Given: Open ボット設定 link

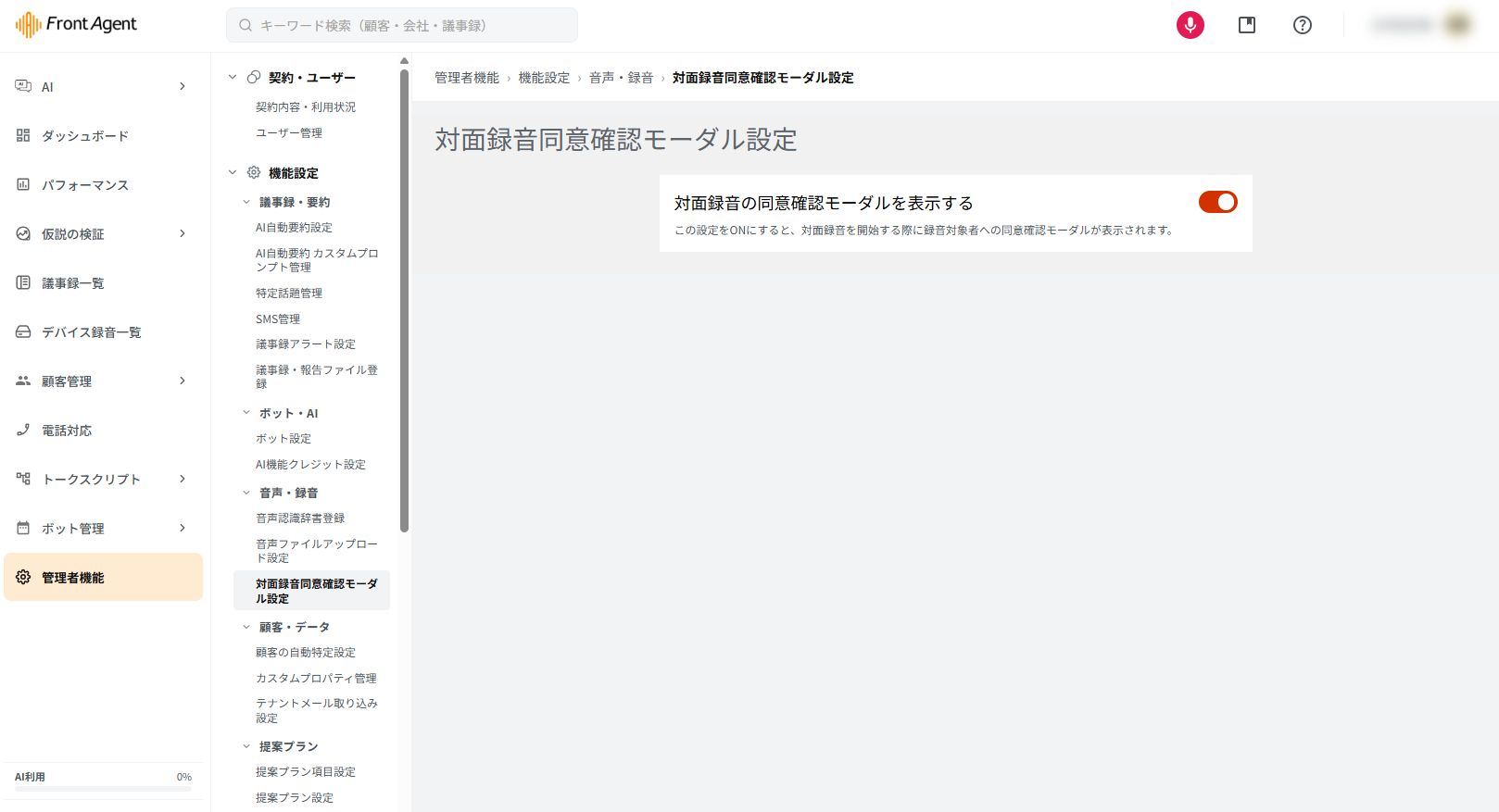Looking at the screenshot, I should coord(283,439).
